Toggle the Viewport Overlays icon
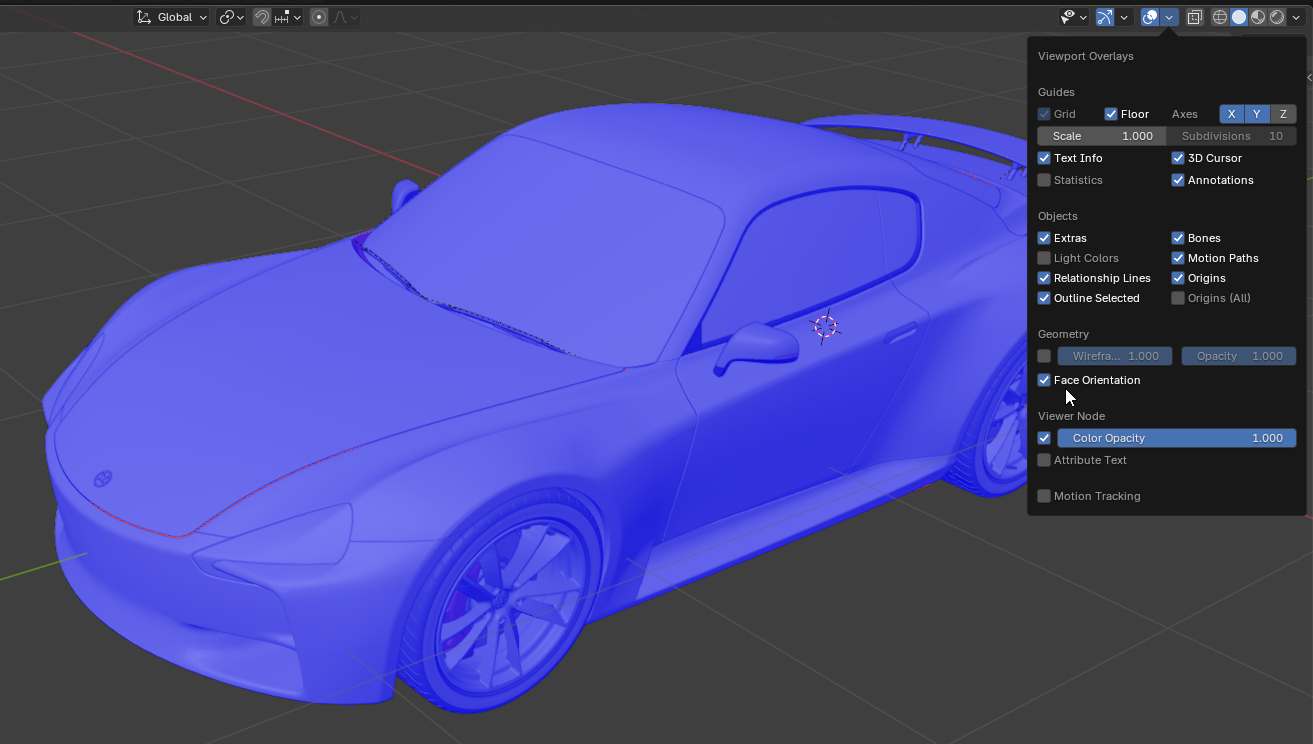The image size is (1313, 744). tap(1149, 17)
